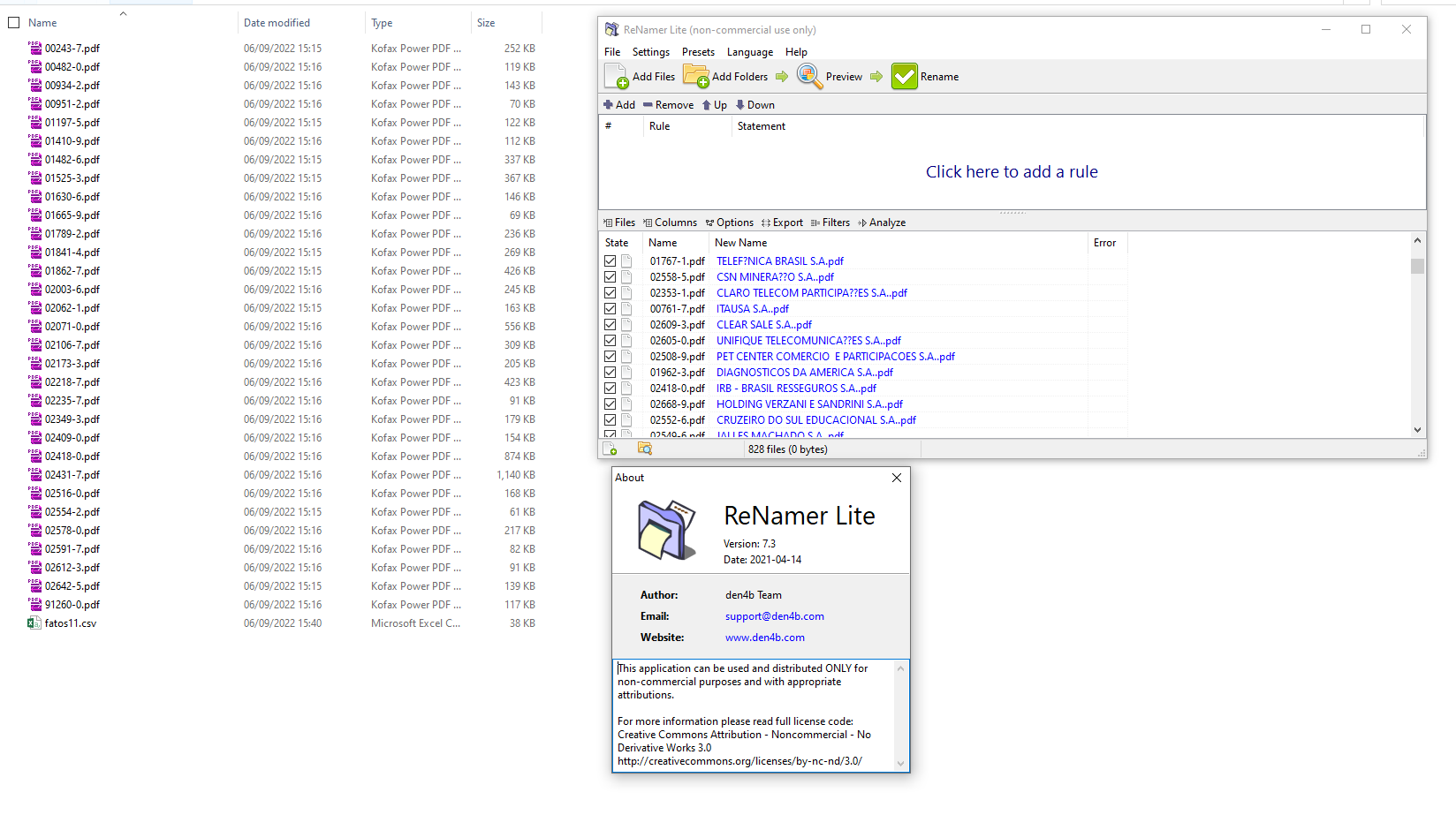
Task: Select row 02552-6.pdf in ReNamer
Action: pyautogui.click(x=864, y=420)
